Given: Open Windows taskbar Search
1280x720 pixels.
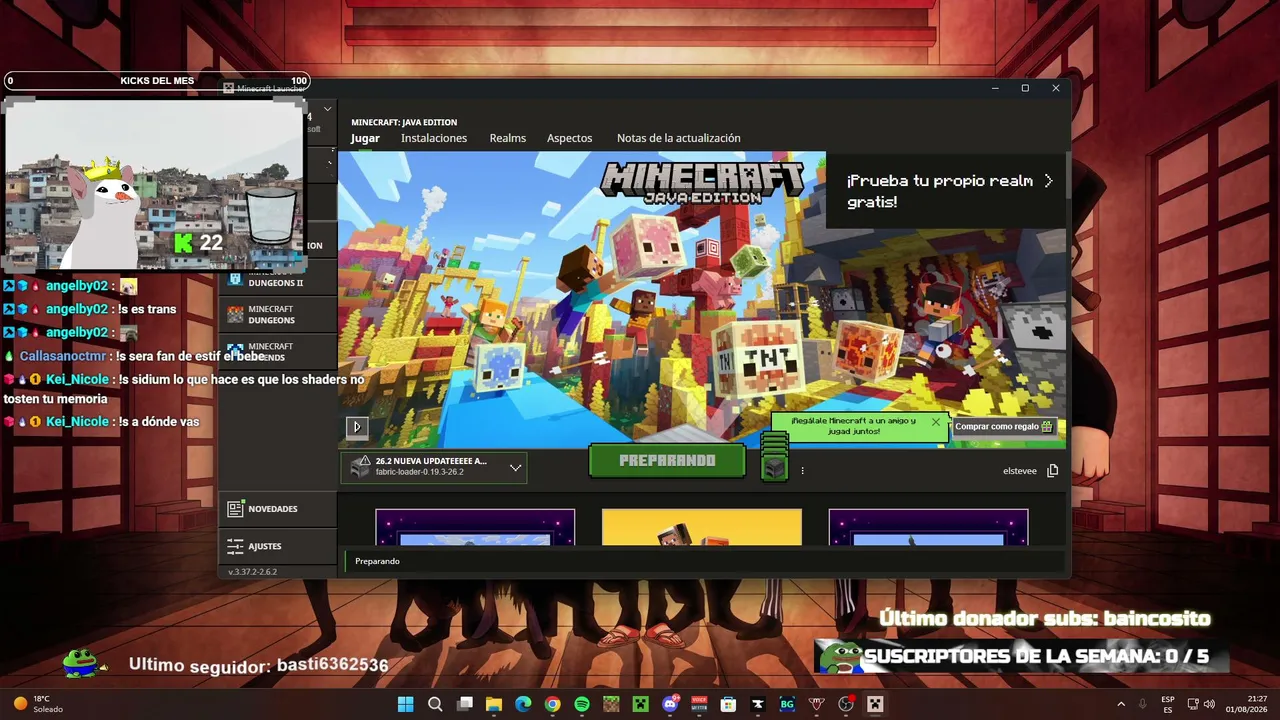Looking at the screenshot, I should click(435, 704).
